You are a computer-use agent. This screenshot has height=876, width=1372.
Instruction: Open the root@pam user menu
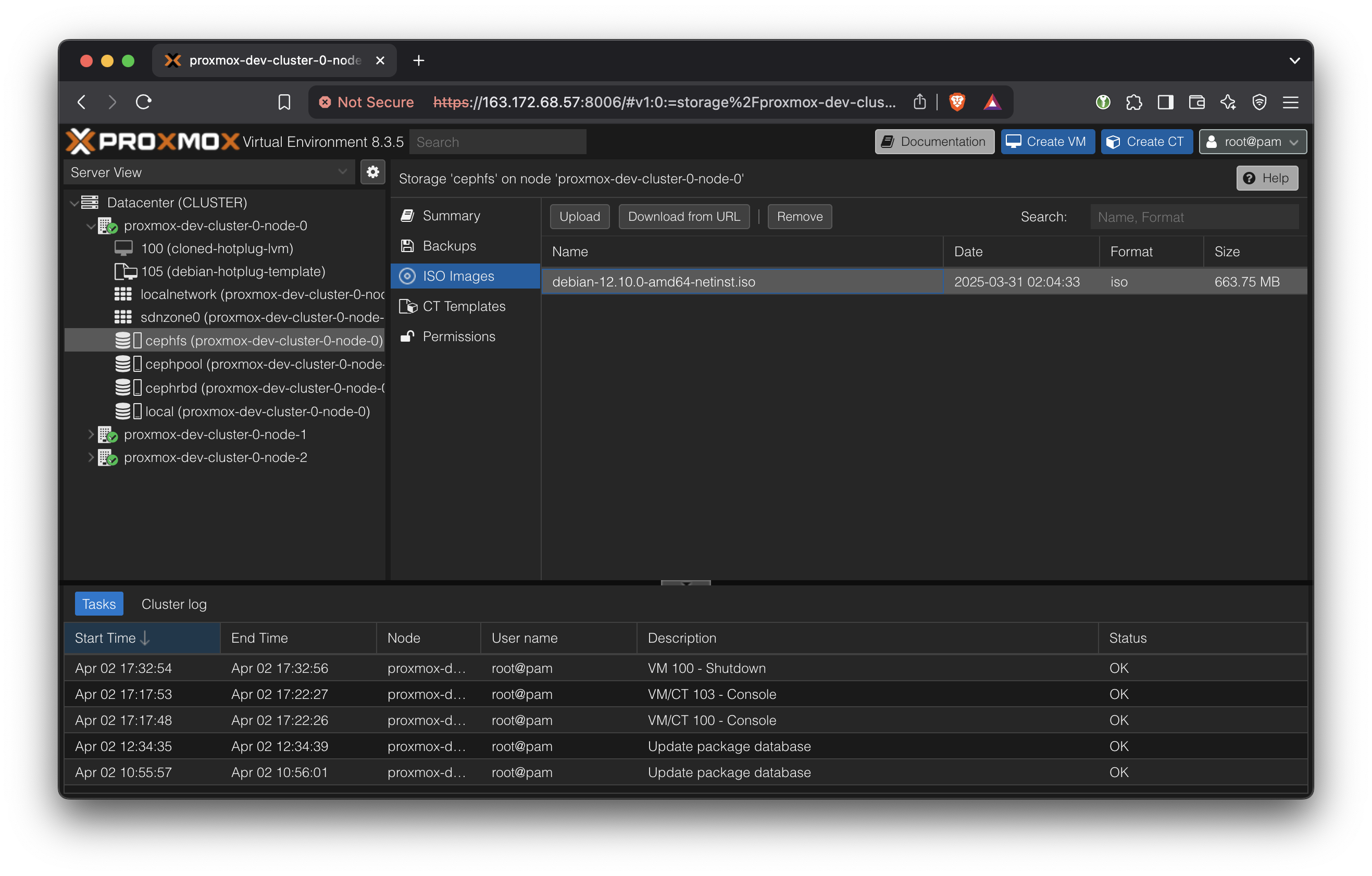coord(1252,142)
